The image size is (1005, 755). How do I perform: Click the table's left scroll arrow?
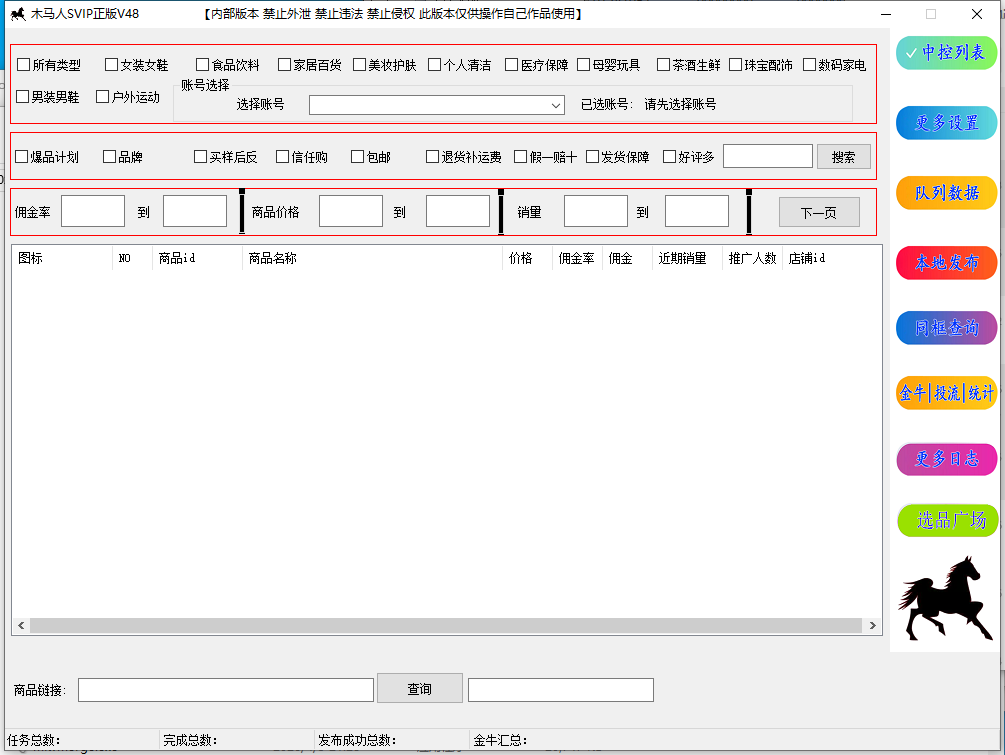pos(21,626)
